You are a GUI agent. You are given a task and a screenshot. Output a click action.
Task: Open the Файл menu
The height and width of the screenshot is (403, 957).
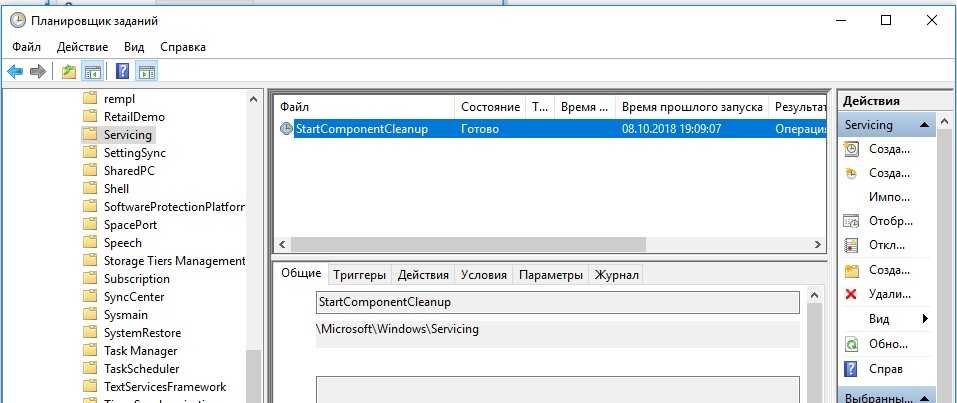[26, 47]
